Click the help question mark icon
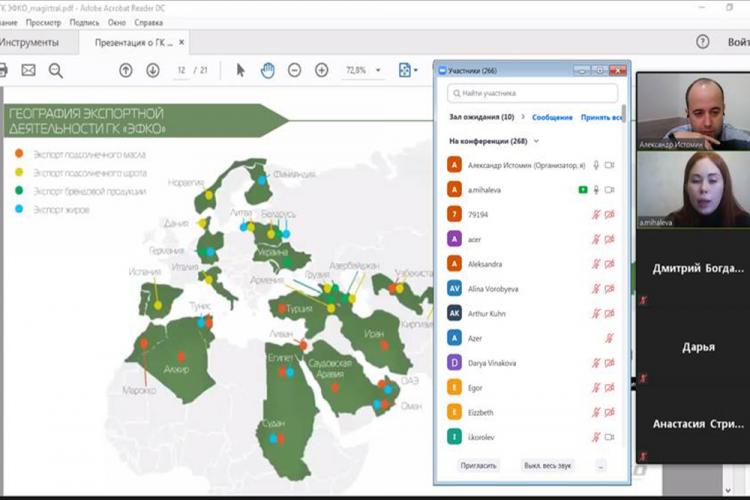750x500 pixels. (703, 42)
